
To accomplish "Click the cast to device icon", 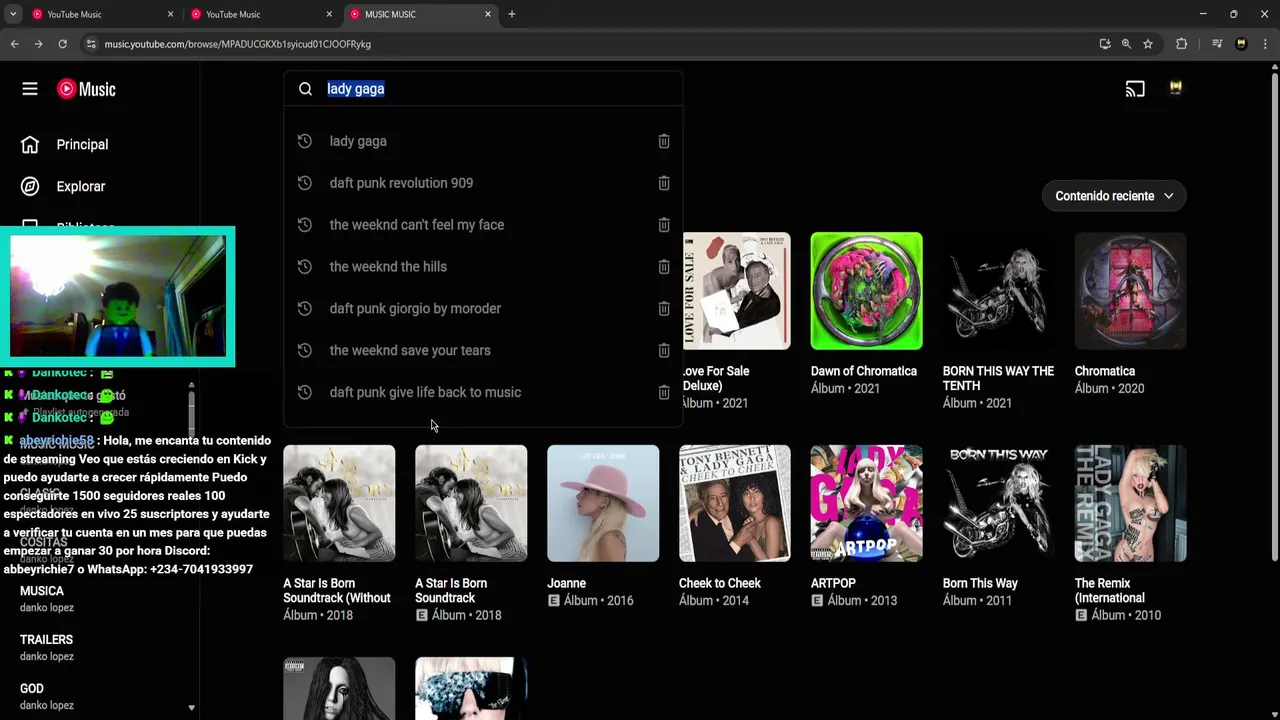I will pos(1135,89).
